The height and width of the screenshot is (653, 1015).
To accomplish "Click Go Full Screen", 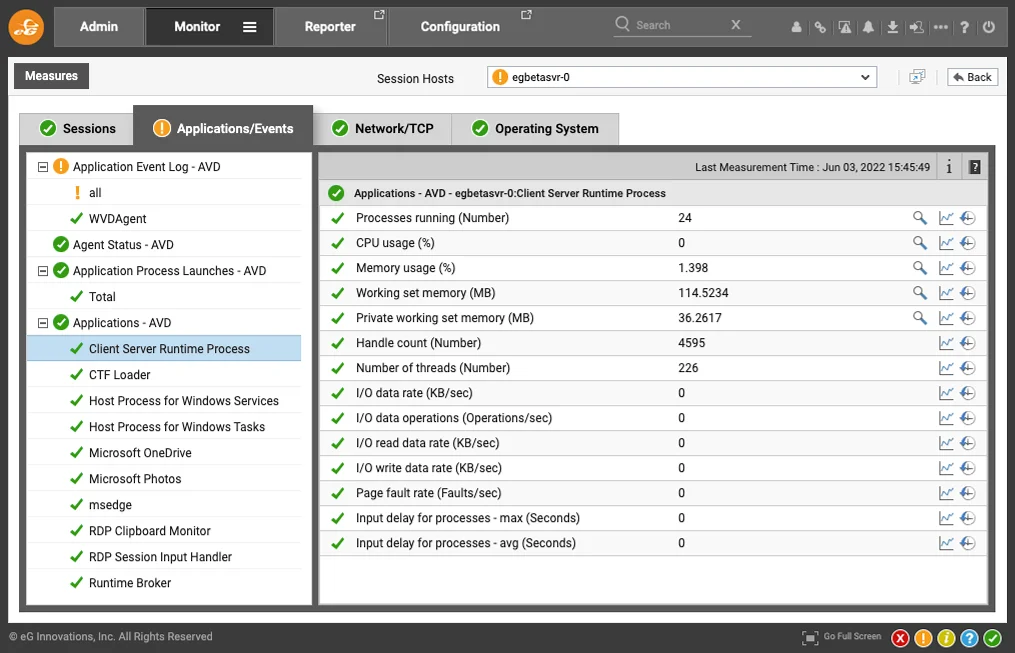I will point(842,637).
